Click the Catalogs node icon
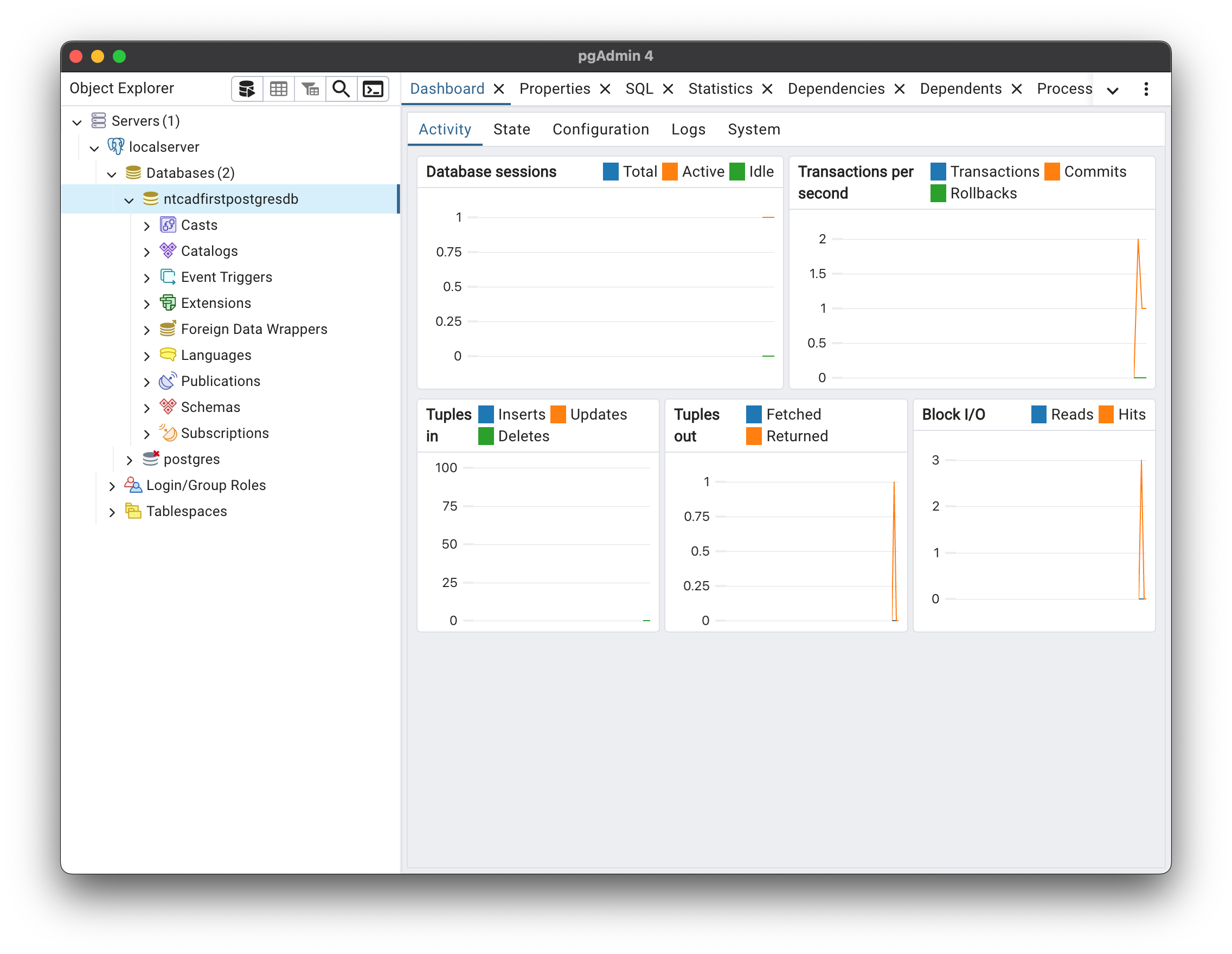 pyautogui.click(x=168, y=250)
